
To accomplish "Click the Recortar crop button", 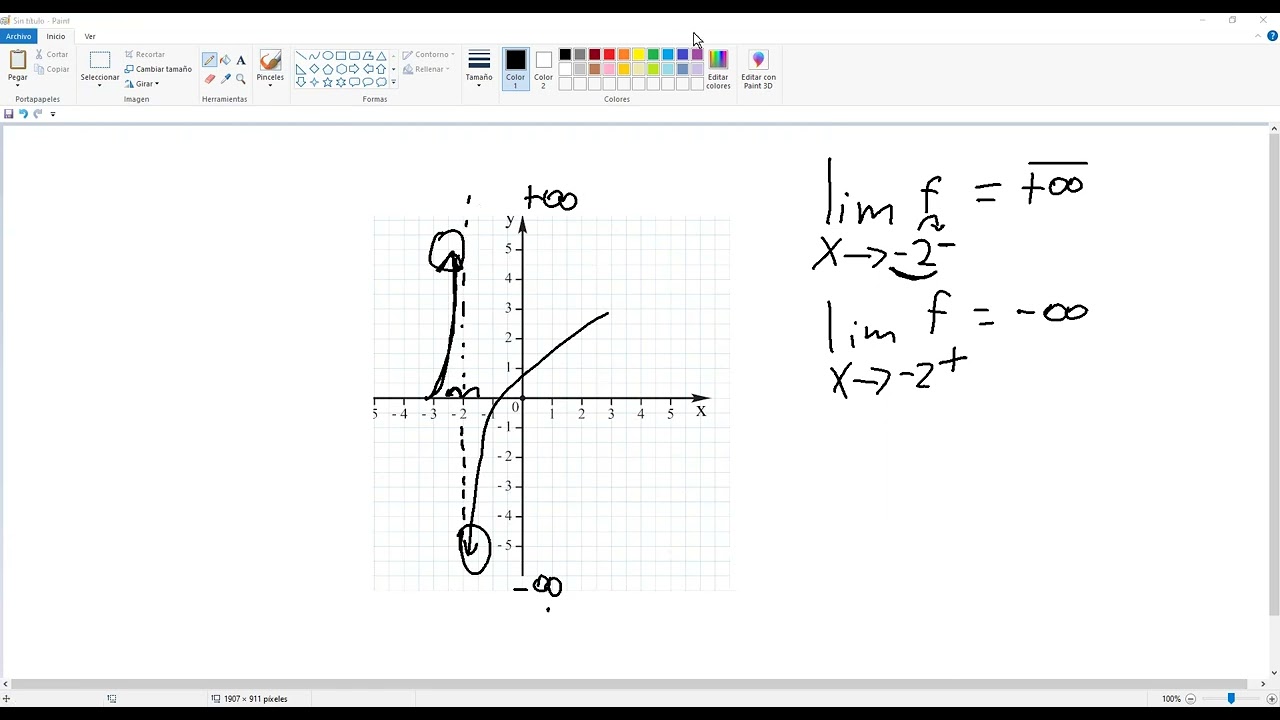I will (x=145, y=54).
